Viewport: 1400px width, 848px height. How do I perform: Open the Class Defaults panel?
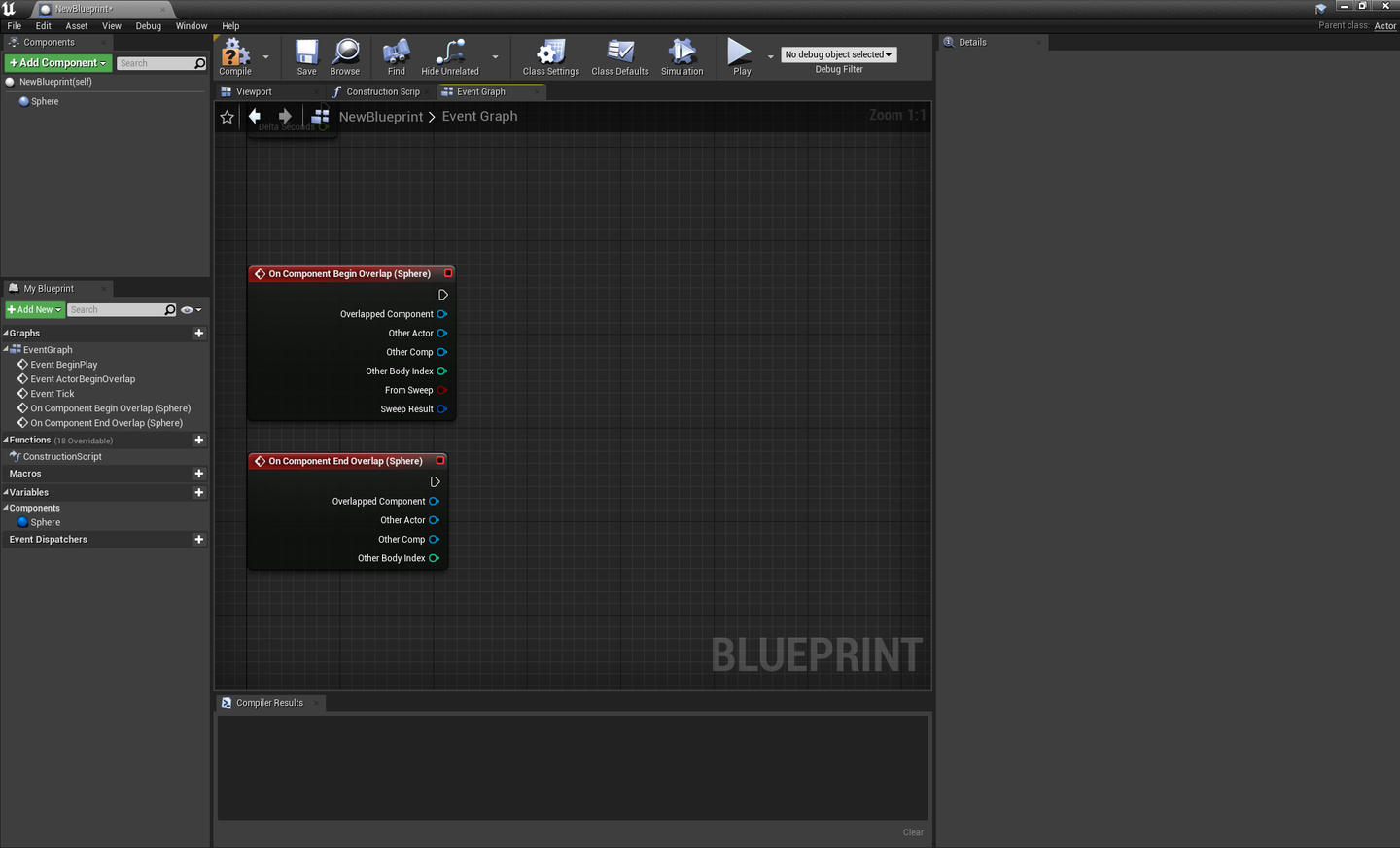click(x=619, y=56)
